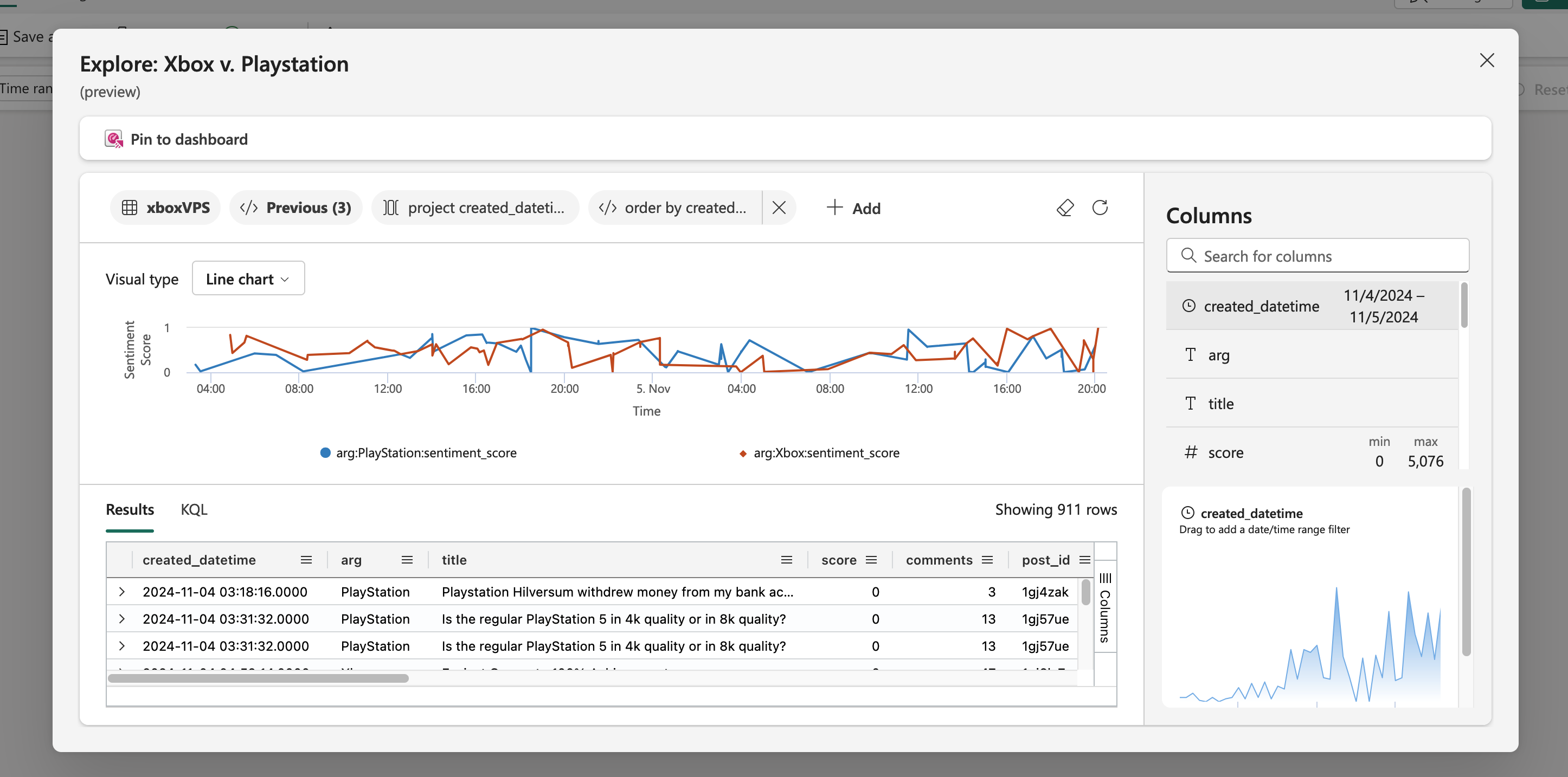Expand the first PlayStation result row
This screenshot has height=777, width=1568.
coord(122,592)
